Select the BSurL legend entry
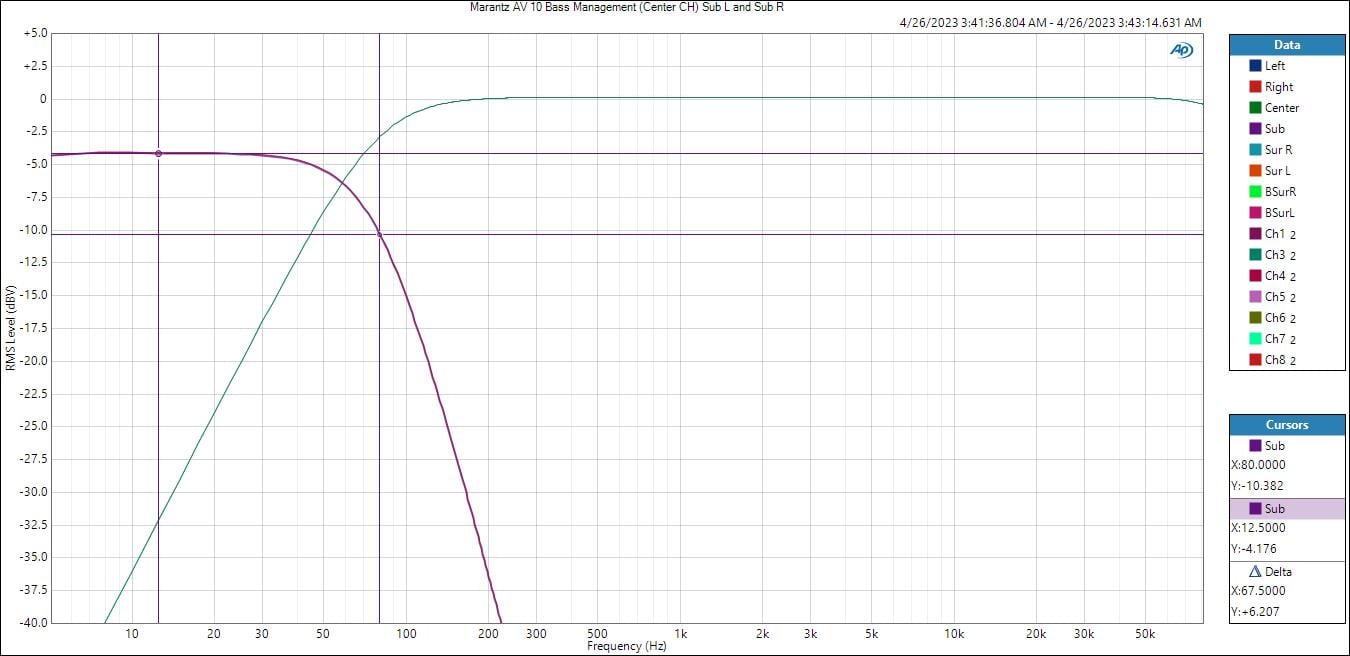This screenshot has width=1350, height=656. (x=1279, y=213)
